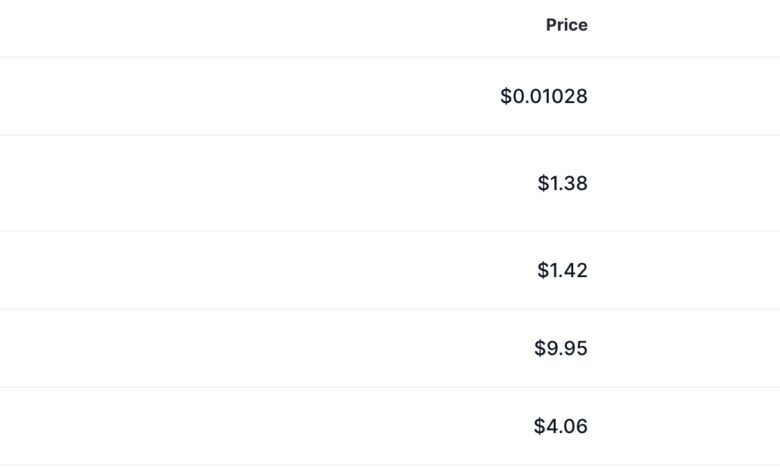Click empty row area left of $0.01028

pos(250,97)
